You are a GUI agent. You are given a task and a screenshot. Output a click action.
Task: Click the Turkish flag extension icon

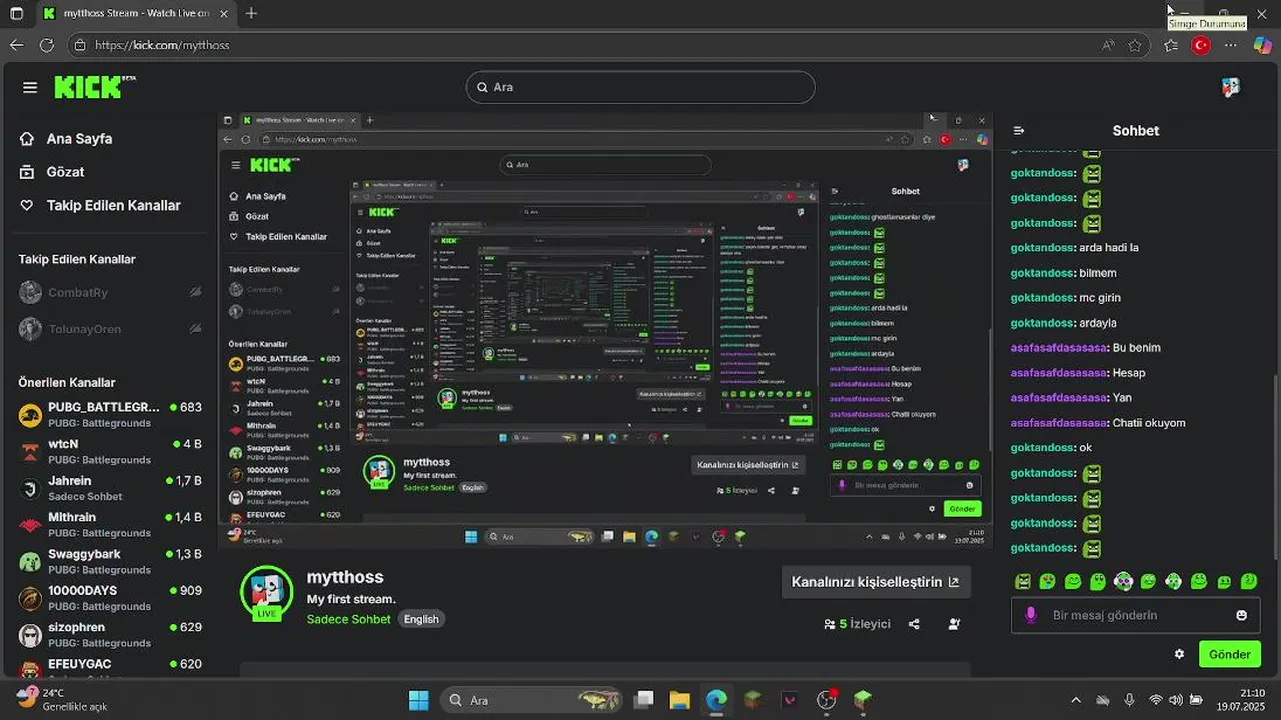(1201, 45)
